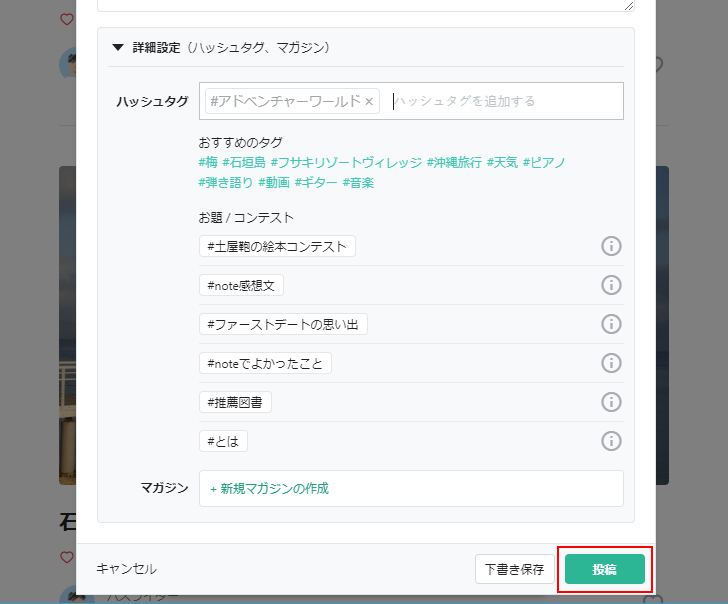Open info icon for #推薦図書
Viewport: 728px width, 604px height.
coord(611,402)
